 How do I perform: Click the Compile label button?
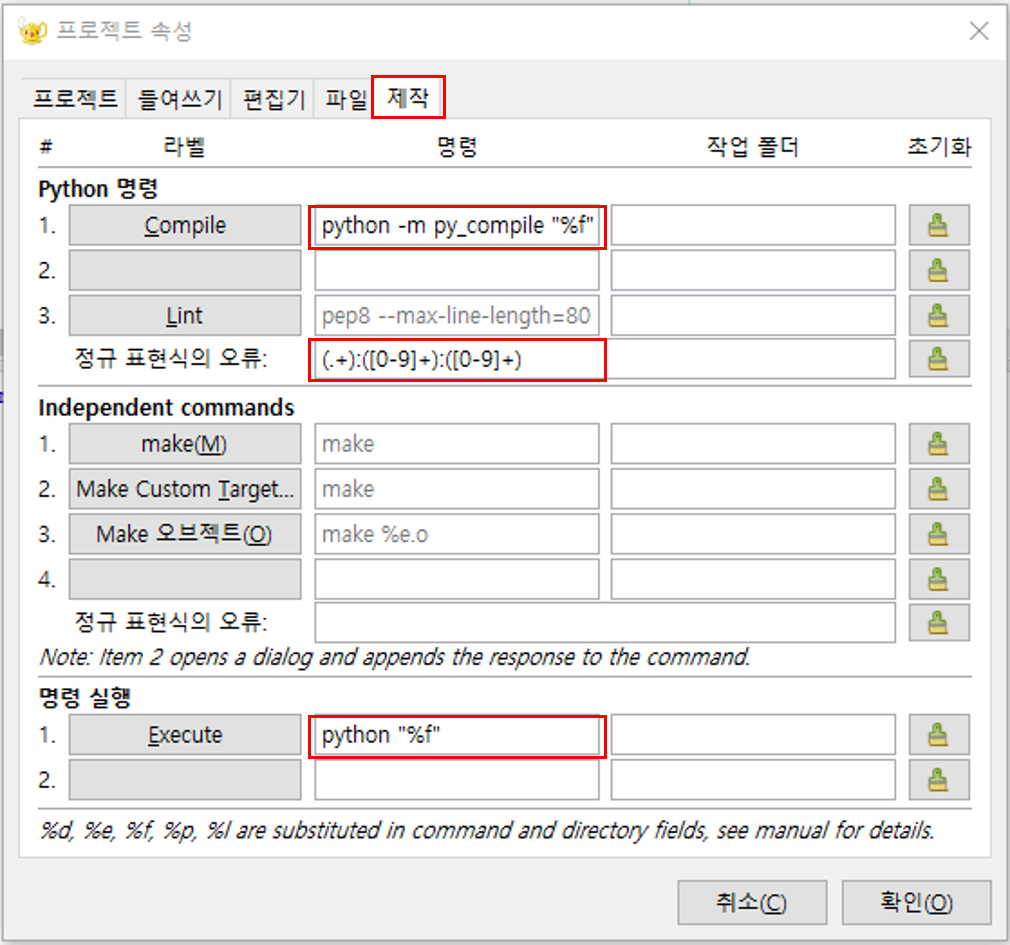pyautogui.click(x=185, y=225)
